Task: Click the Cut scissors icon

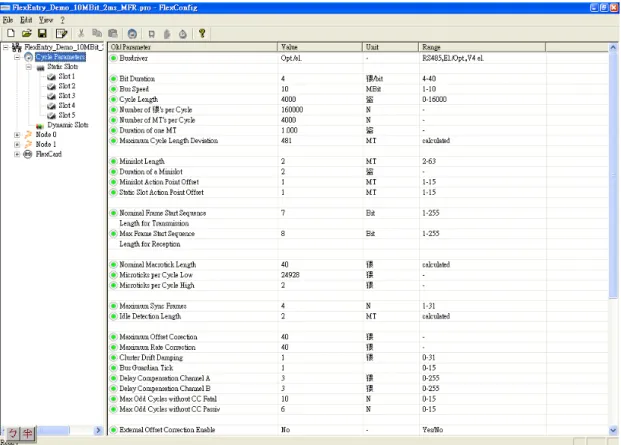Action: coord(81,34)
